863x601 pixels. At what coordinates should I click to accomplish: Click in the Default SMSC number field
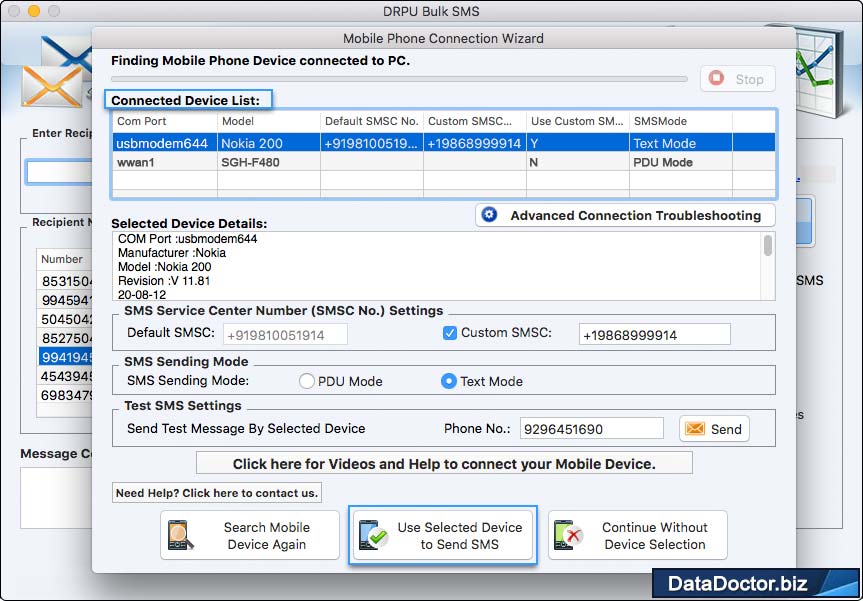pyautogui.click(x=285, y=335)
